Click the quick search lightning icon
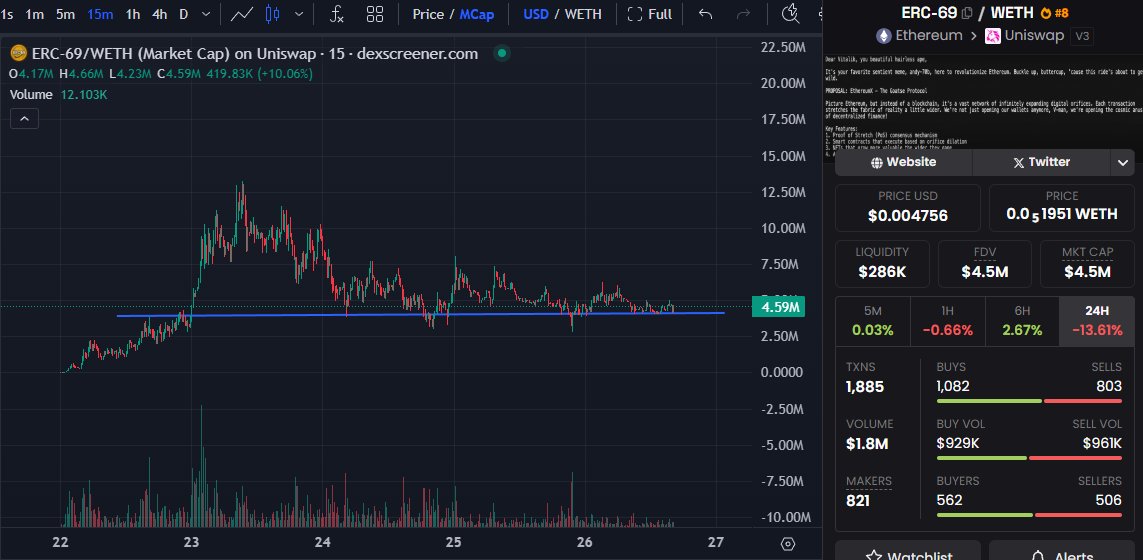 click(790, 14)
